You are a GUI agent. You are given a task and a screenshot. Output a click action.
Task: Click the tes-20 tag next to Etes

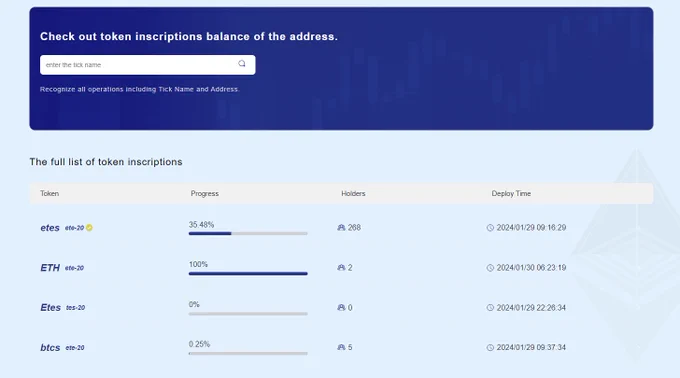(75, 307)
